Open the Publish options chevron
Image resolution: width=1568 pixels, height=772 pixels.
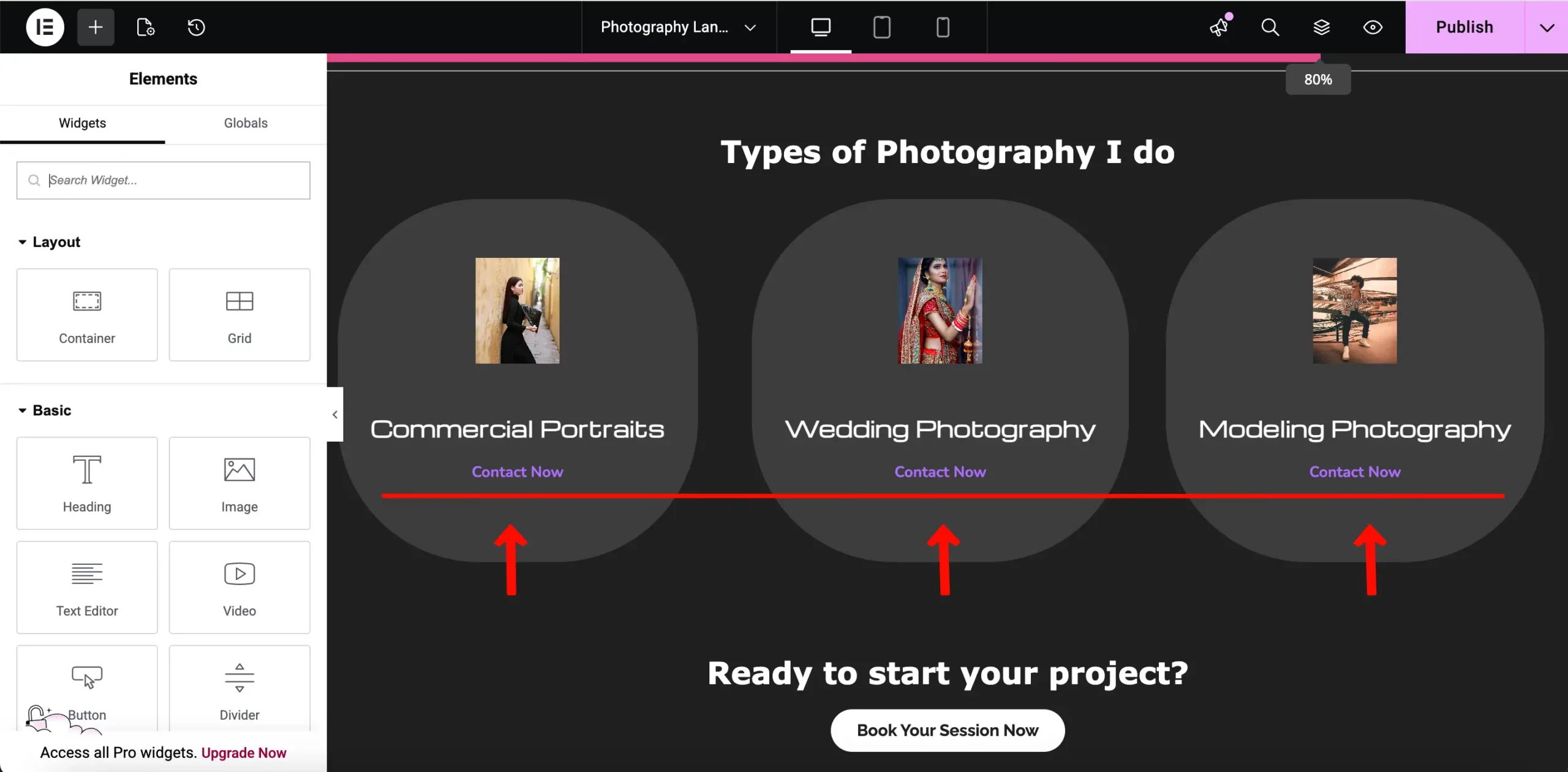point(1548,27)
